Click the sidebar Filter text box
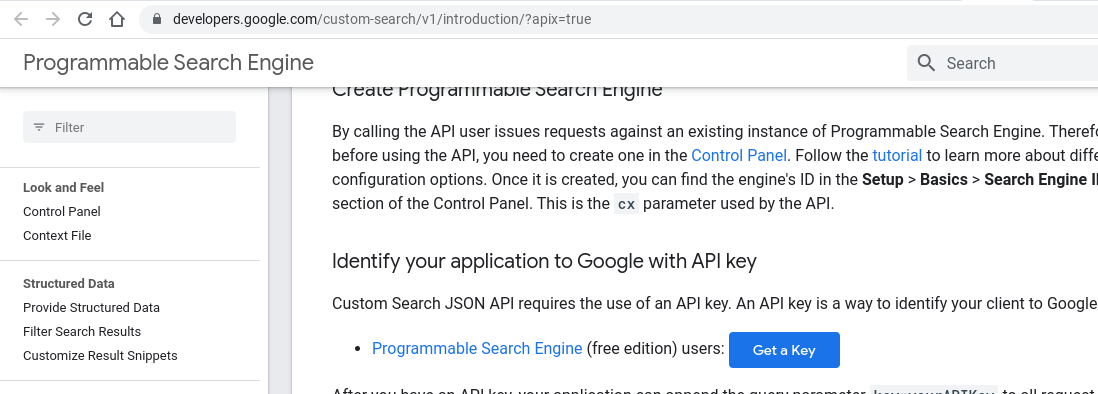 tap(130, 127)
